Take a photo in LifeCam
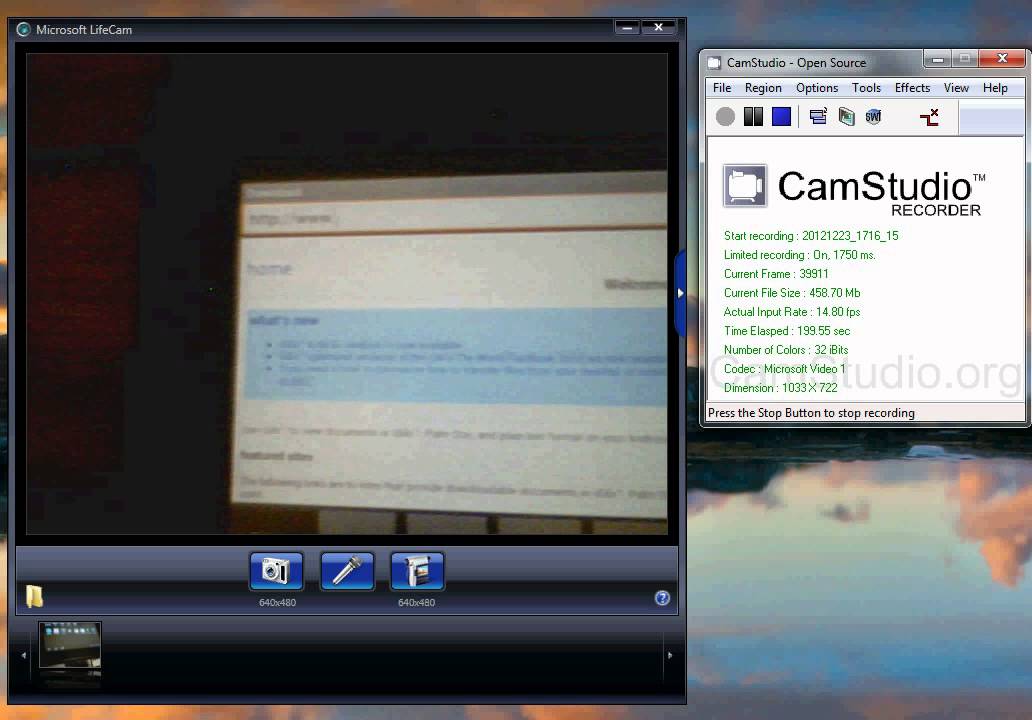 pos(276,570)
